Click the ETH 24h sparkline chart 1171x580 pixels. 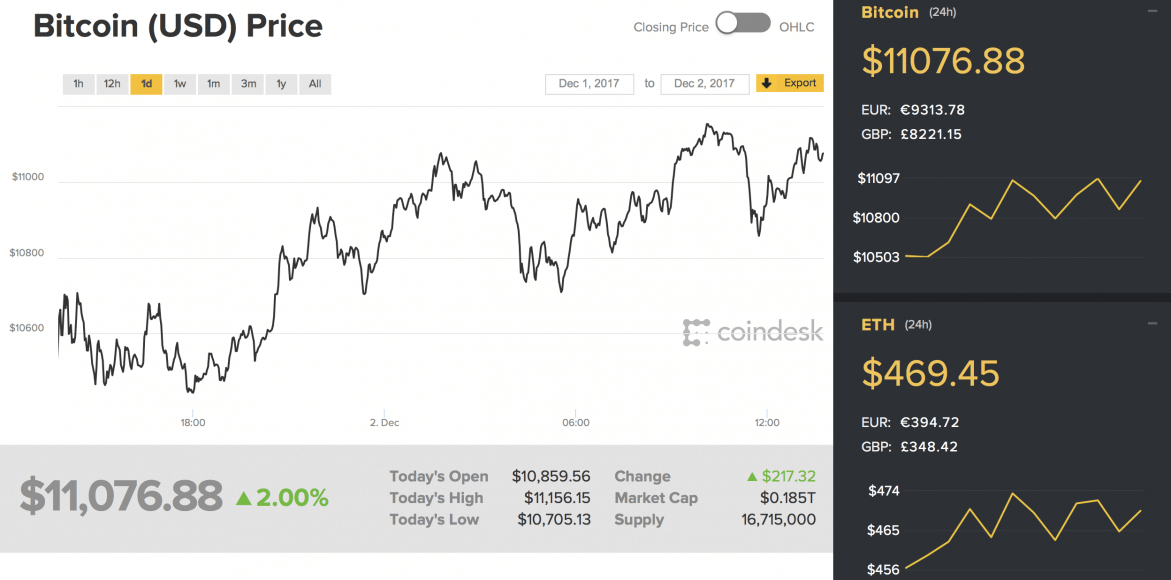(1030, 525)
